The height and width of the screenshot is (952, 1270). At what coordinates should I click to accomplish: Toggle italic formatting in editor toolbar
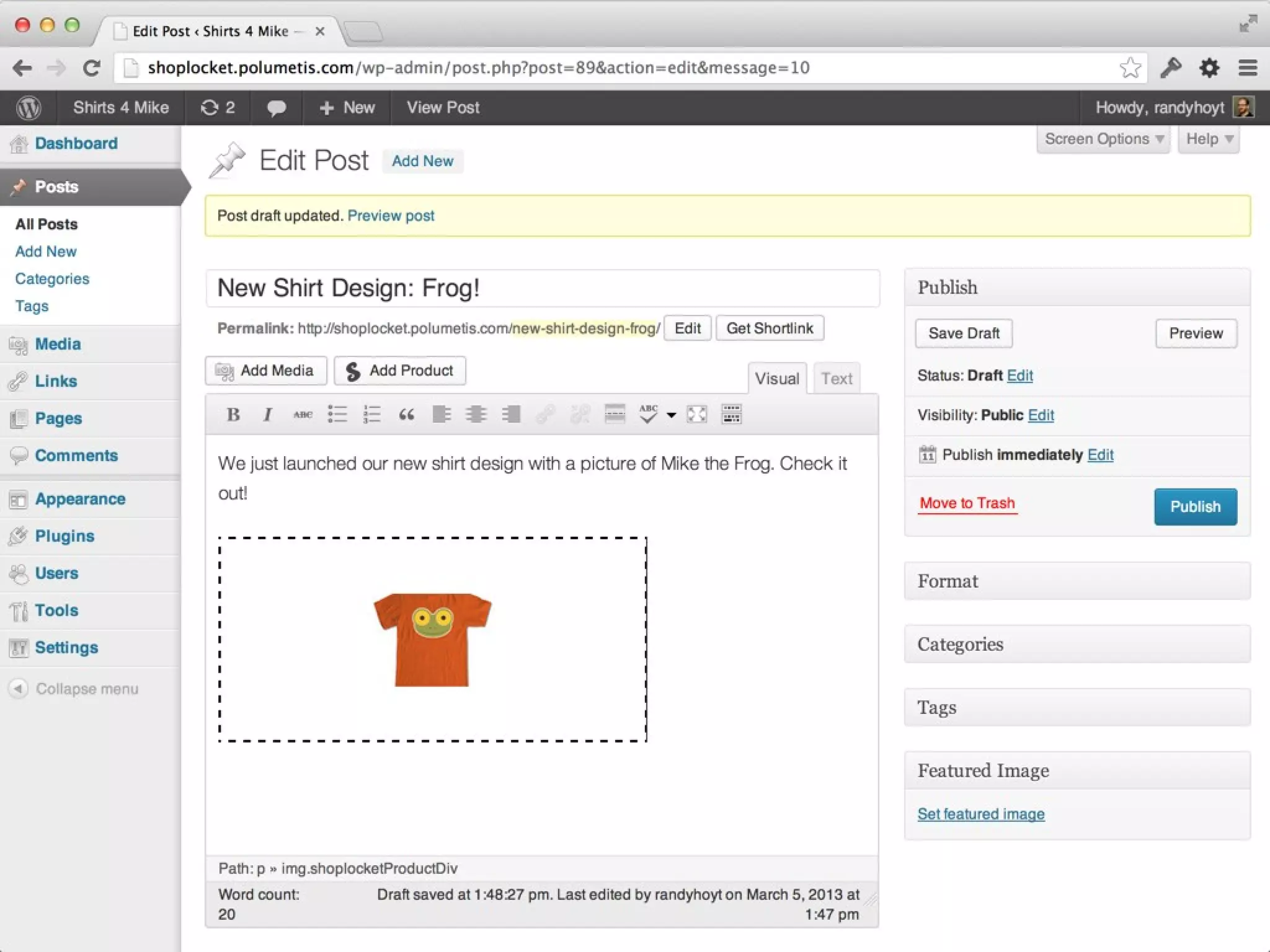click(x=268, y=415)
